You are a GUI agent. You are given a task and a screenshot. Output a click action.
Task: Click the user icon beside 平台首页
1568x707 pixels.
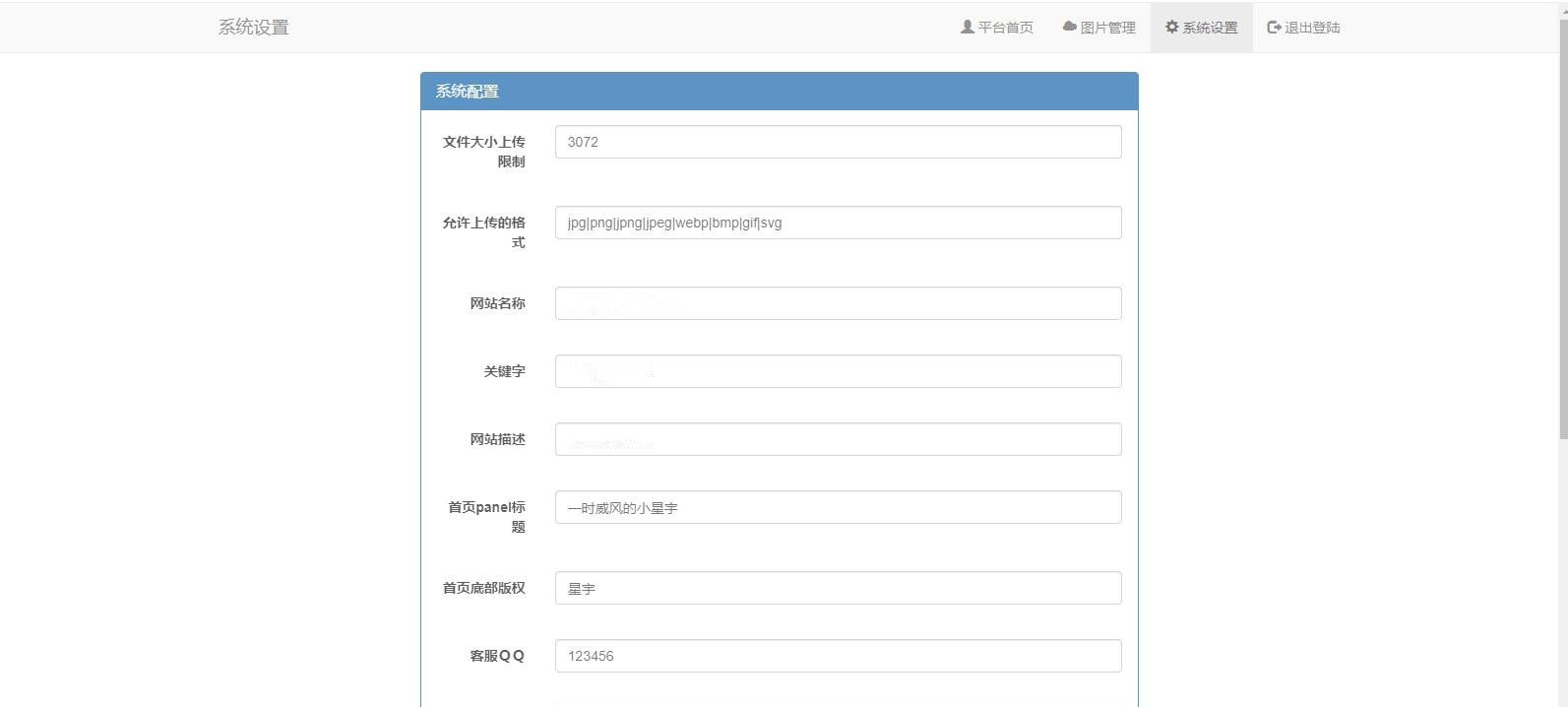pos(967,27)
